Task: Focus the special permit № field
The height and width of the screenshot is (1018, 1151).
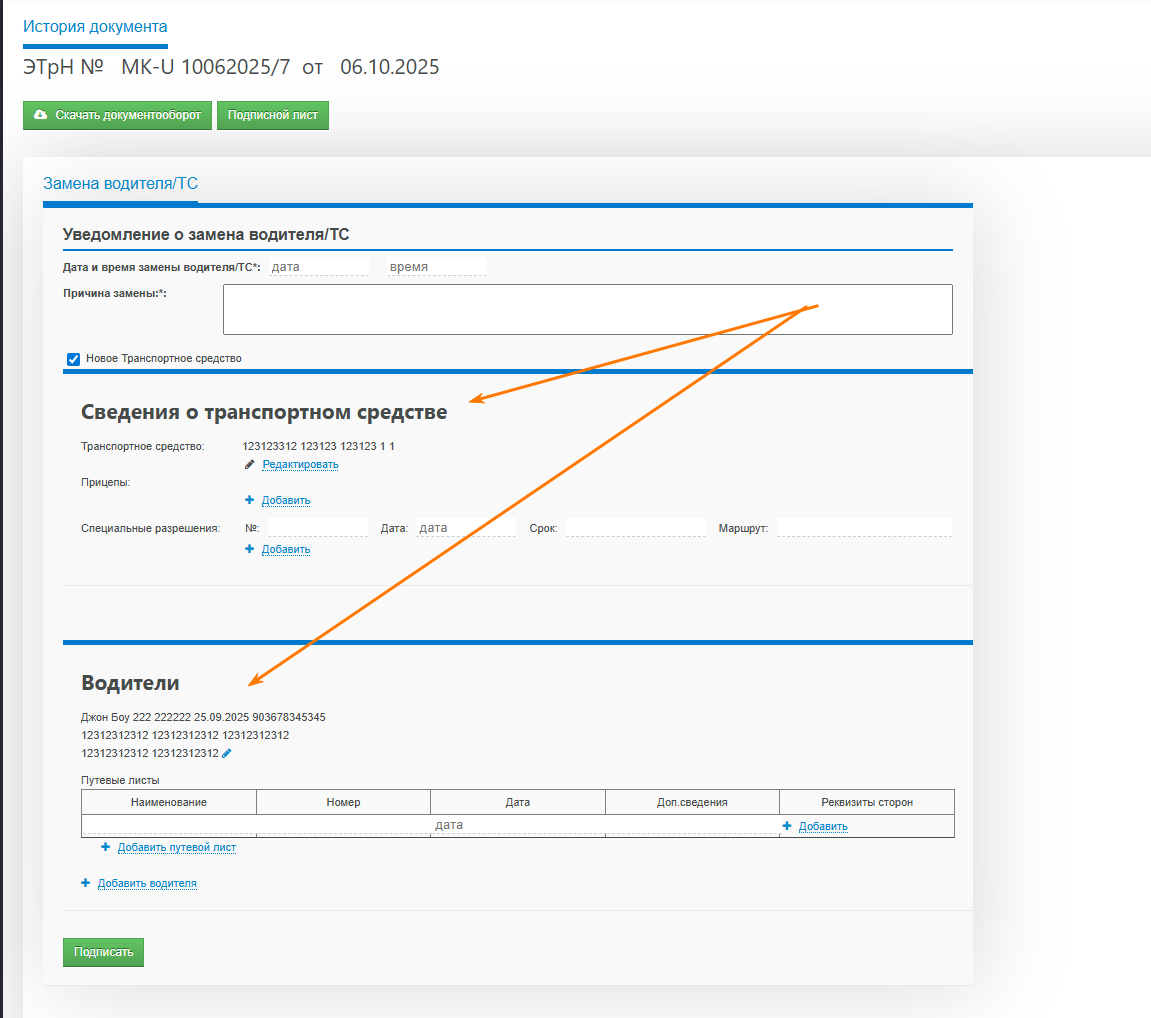Action: coord(318,528)
